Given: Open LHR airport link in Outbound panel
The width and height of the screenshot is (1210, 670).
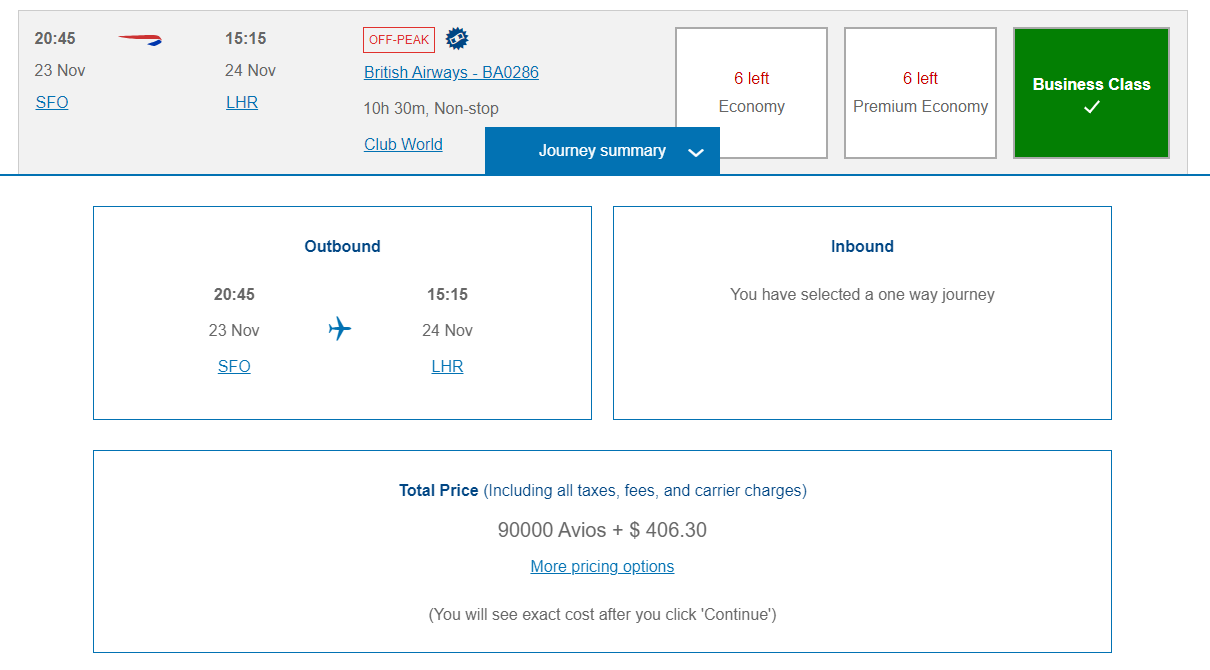Looking at the screenshot, I should 447,366.
